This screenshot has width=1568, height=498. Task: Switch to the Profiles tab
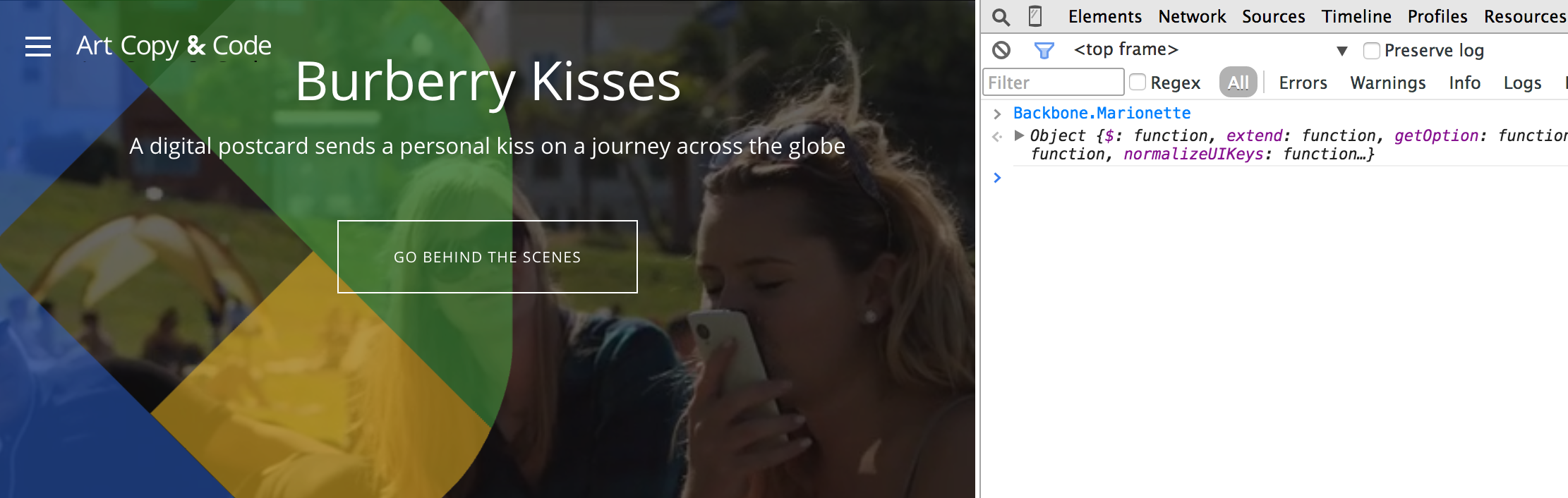pyautogui.click(x=1437, y=16)
